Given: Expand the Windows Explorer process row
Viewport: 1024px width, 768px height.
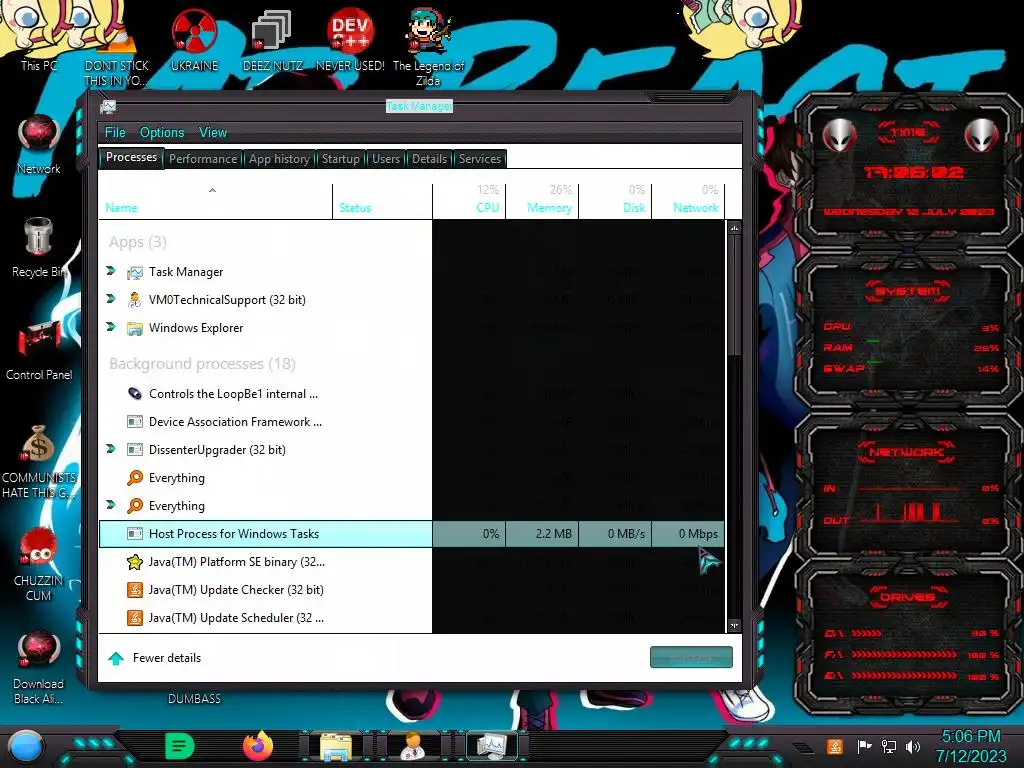Looking at the screenshot, I should [x=111, y=327].
